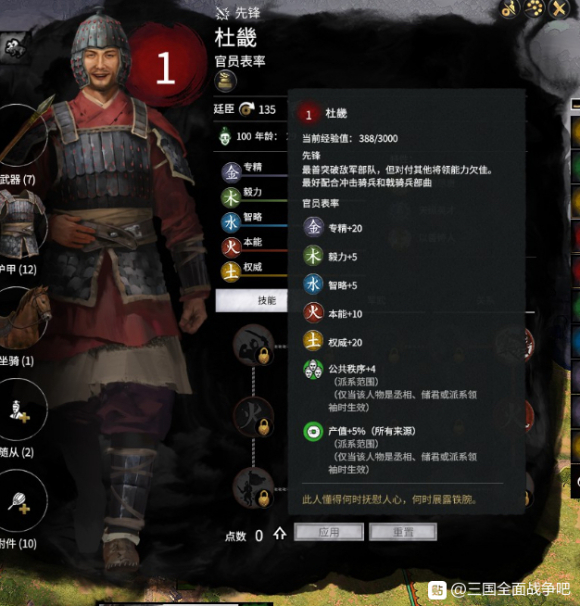
Task: Click the weapon equipment slot with spear
Action: [x=23, y=135]
